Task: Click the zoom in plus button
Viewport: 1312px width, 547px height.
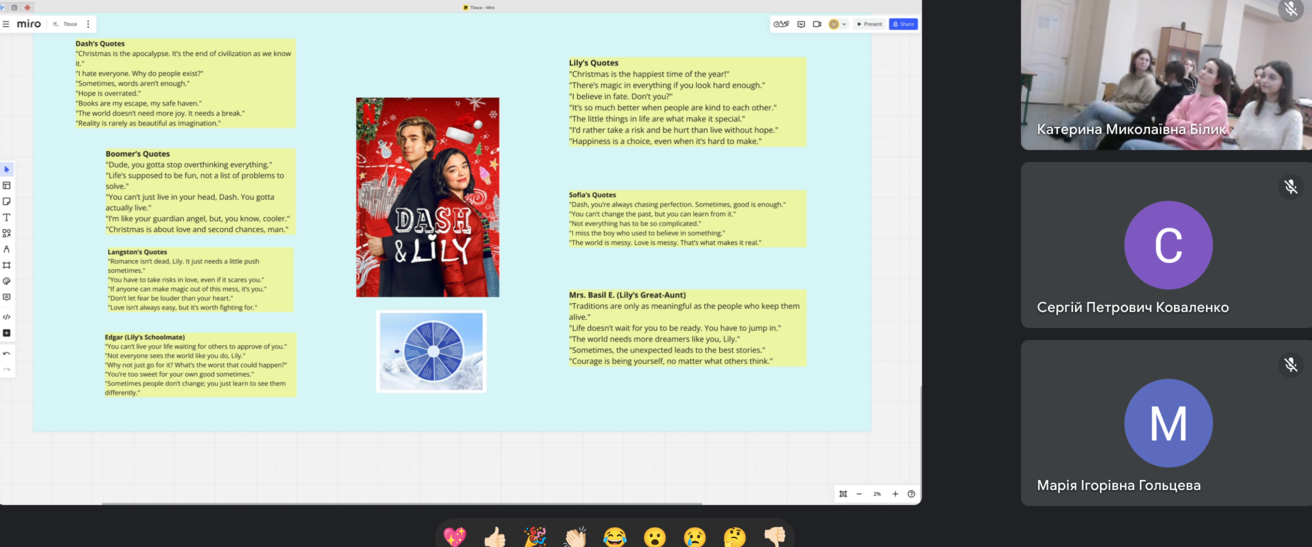Action: [x=895, y=494]
